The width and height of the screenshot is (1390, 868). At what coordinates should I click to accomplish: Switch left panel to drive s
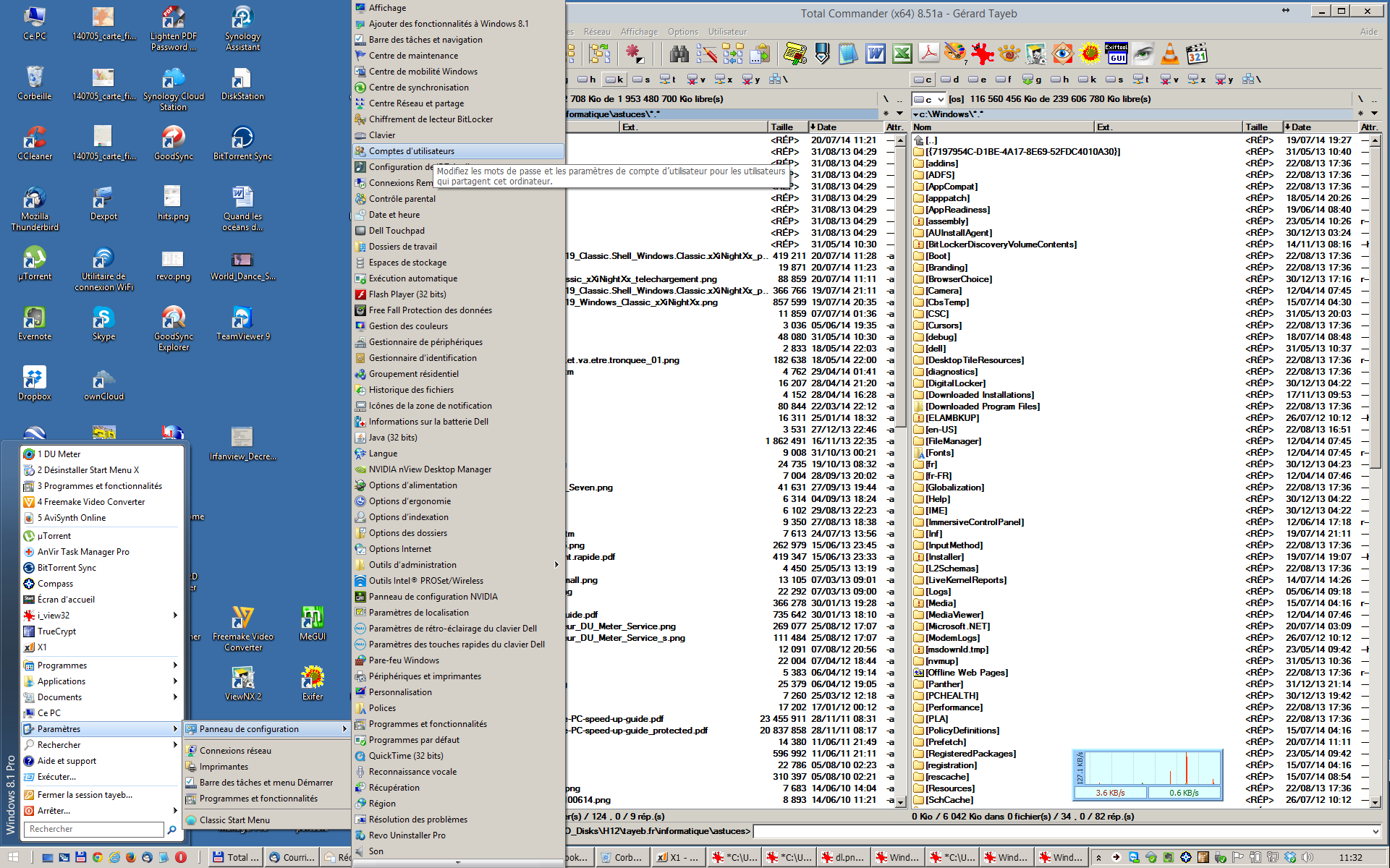641,80
